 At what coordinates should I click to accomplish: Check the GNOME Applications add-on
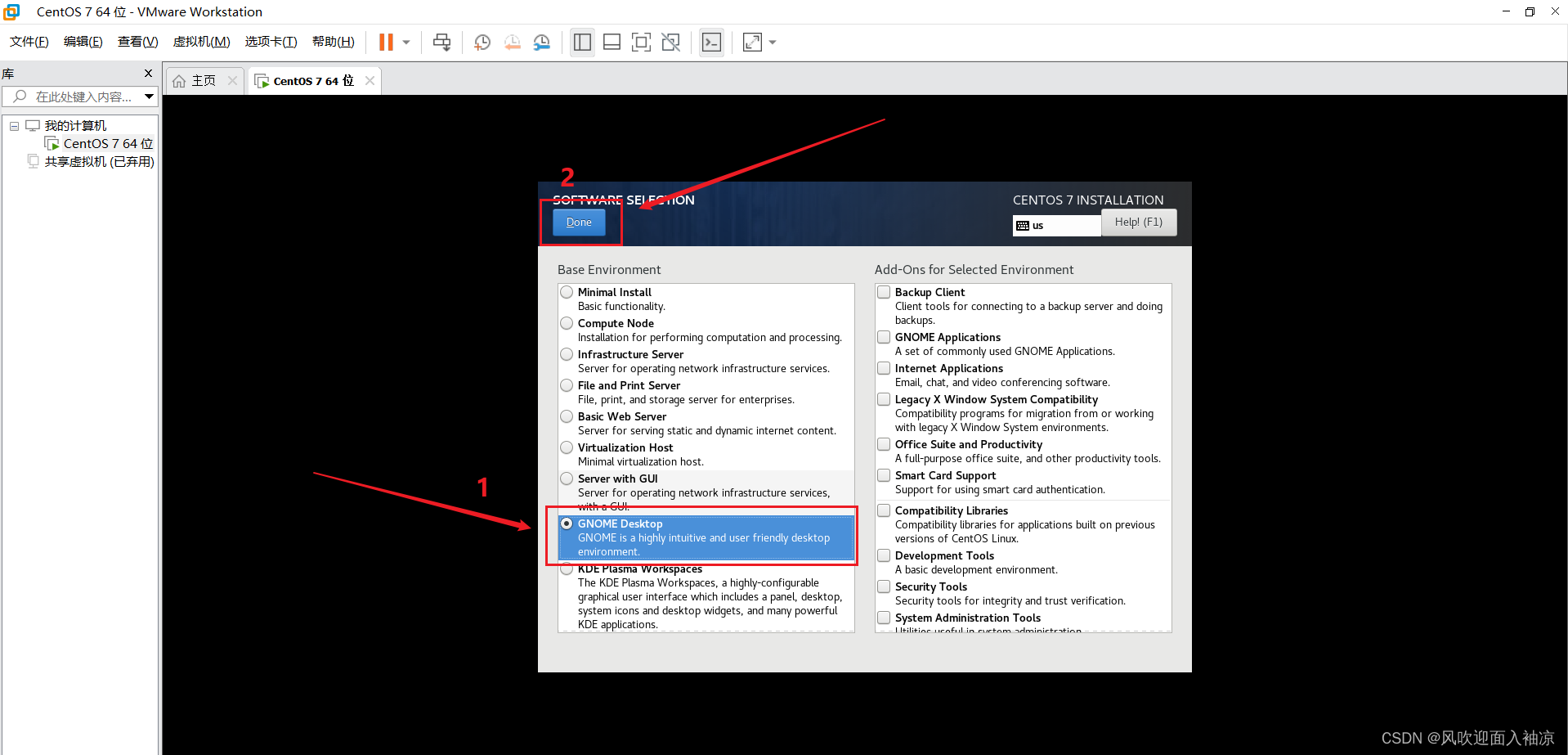pyautogui.click(x=884, y=337)
